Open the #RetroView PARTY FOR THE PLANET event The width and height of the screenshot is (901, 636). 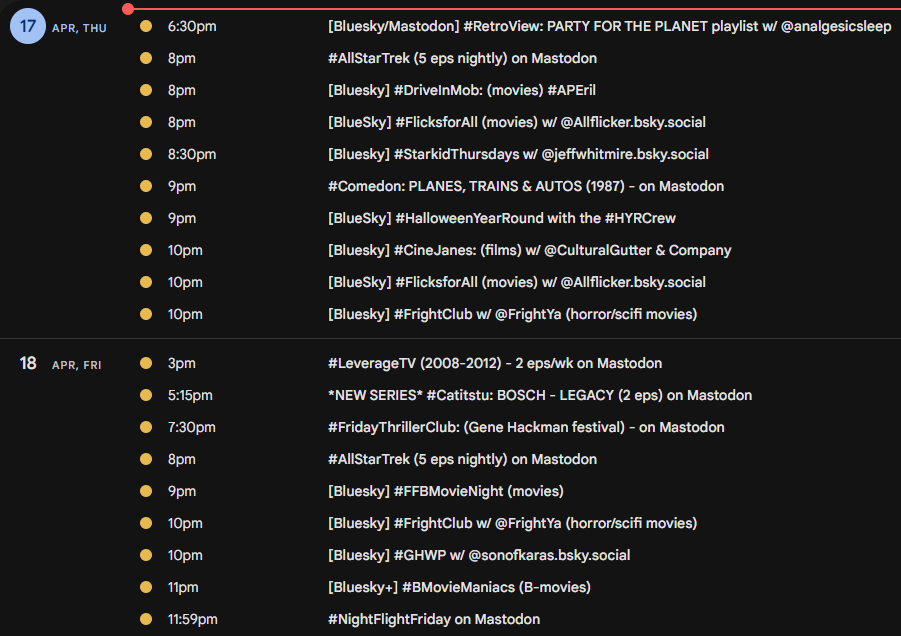point(609,26)
